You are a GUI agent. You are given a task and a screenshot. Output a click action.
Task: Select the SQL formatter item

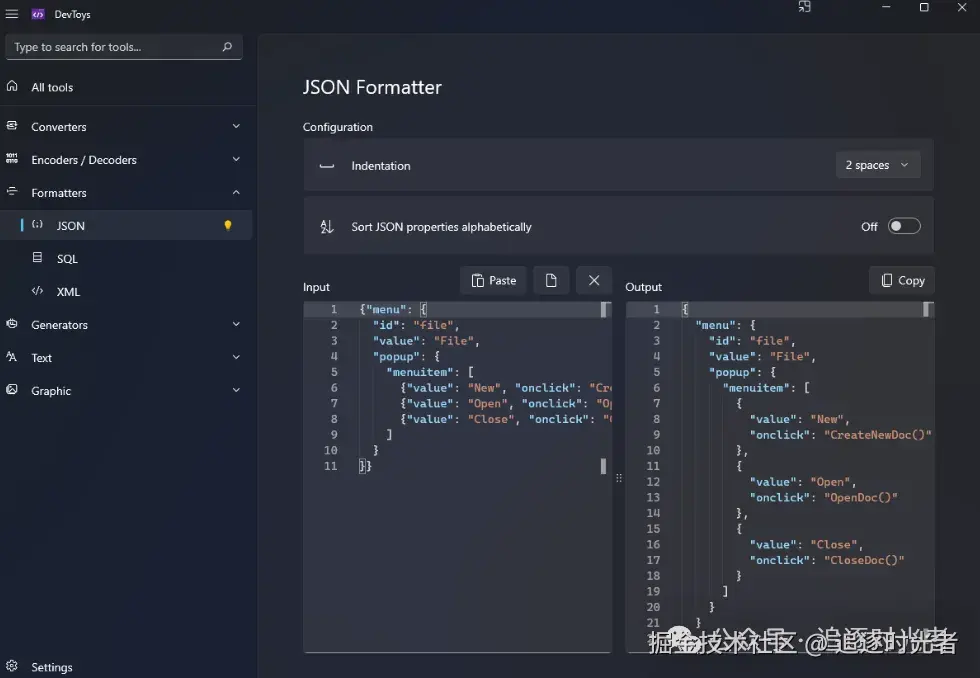126,259
